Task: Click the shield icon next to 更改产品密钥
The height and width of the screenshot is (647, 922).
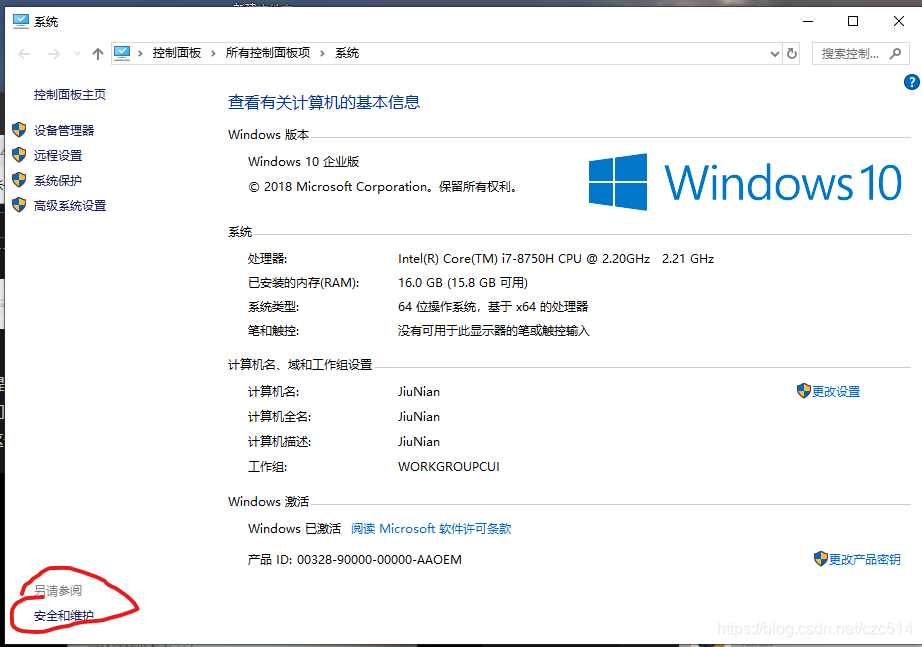Action: [821, 559]
